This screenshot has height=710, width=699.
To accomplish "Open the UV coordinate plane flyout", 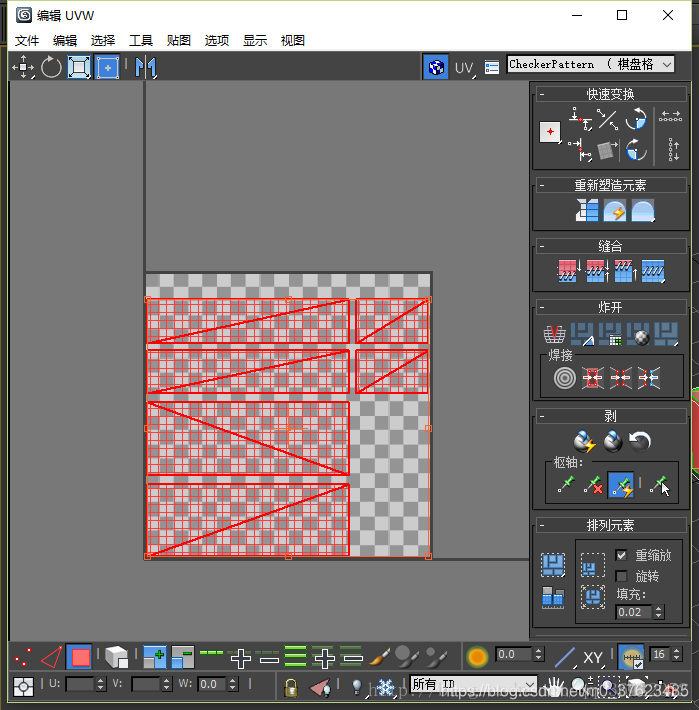I will tap(464, 68).
